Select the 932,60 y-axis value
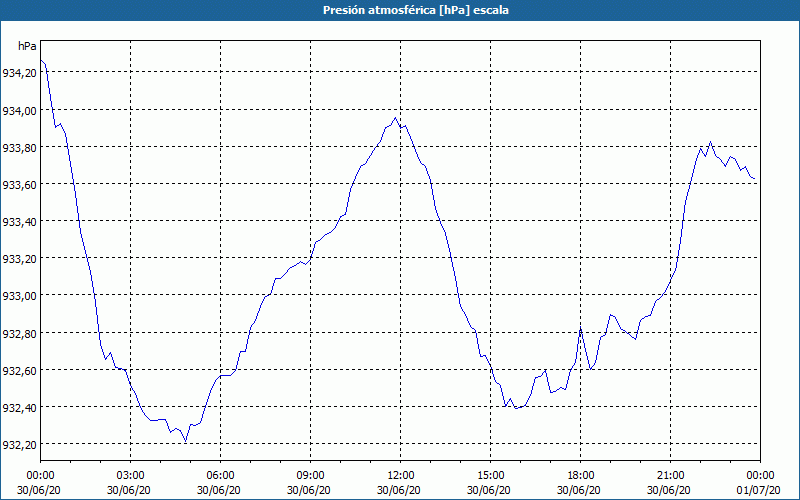Image resolution: width=800 pixels, height=500 pixels. (x=20, y=371)
